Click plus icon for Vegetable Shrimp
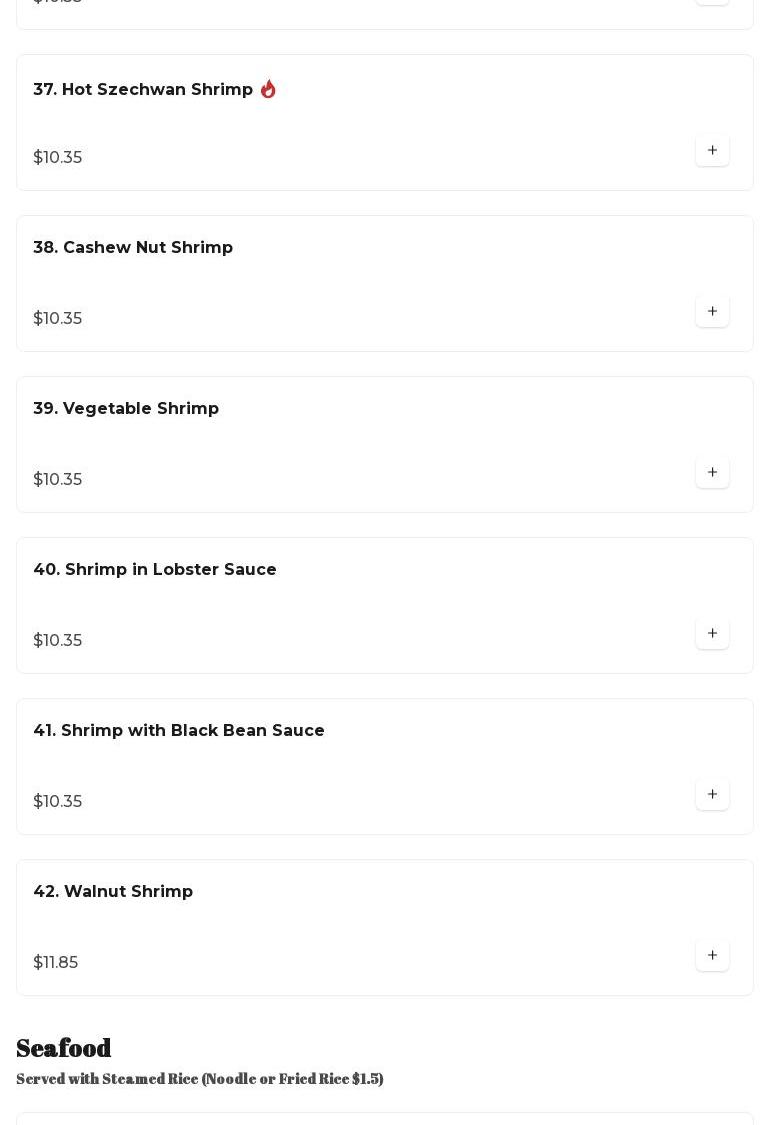770x1125 pixels. tap(712, 472)
